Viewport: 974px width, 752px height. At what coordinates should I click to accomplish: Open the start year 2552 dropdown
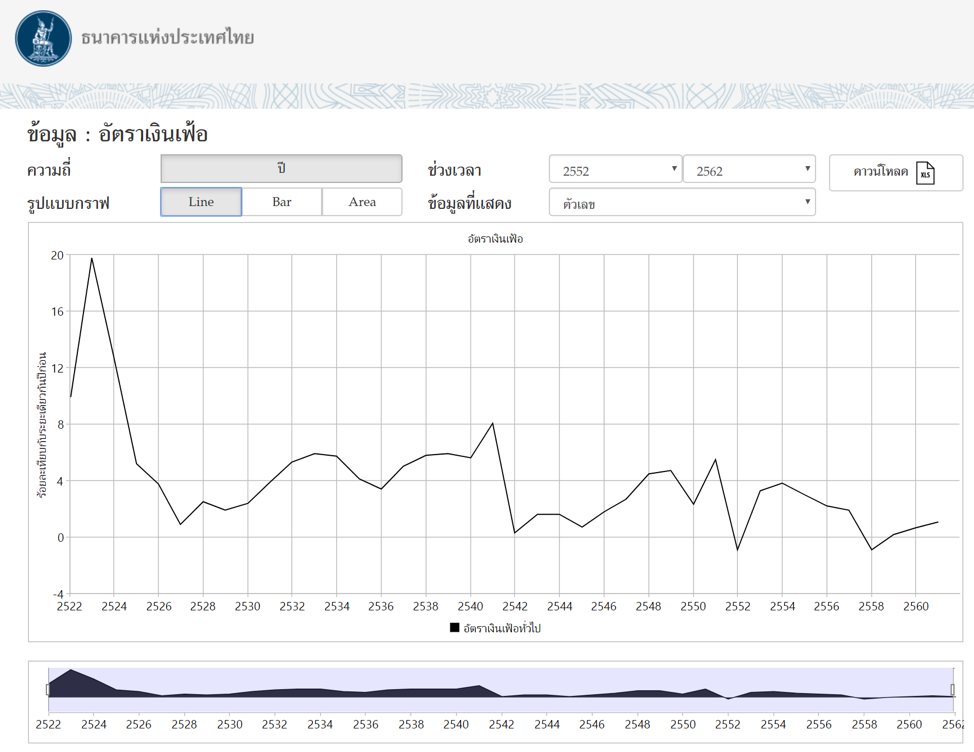pos(615,170)
